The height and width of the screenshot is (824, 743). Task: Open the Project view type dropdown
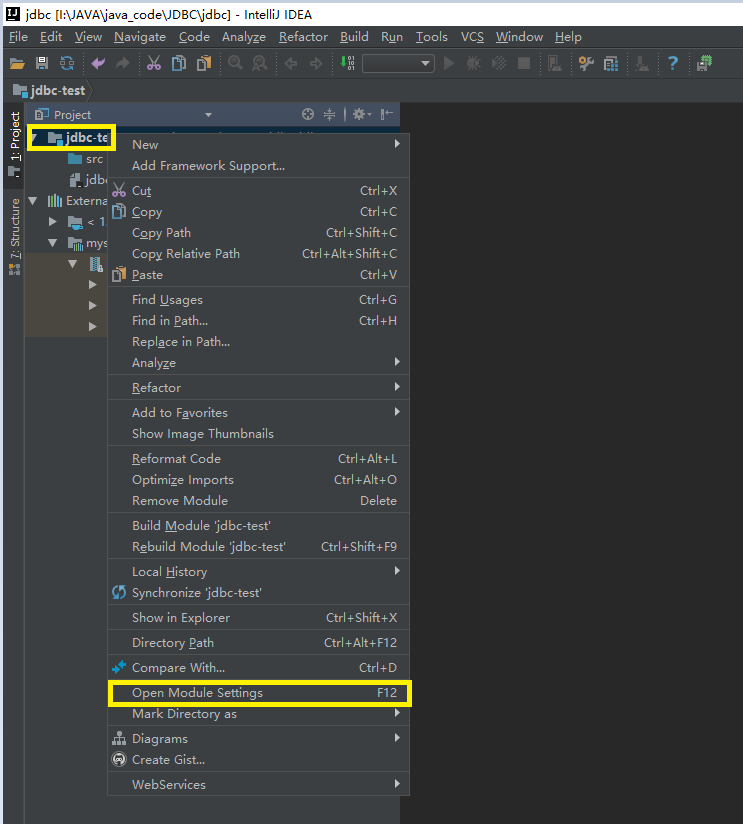[x=208, y=115]
